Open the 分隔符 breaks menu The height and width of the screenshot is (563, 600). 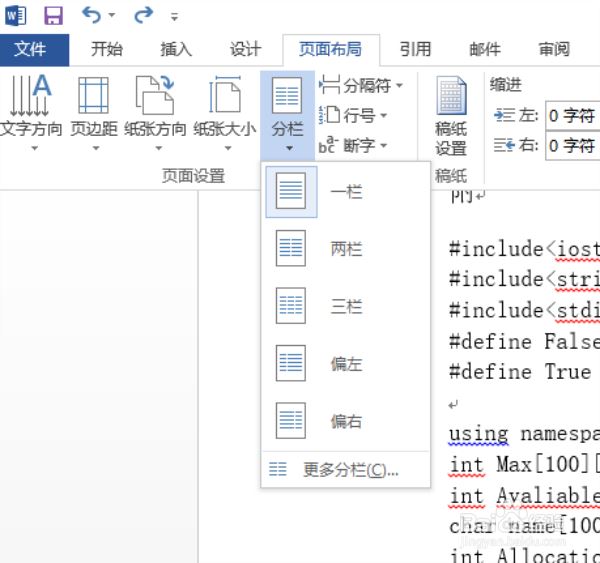pos(361,85)
